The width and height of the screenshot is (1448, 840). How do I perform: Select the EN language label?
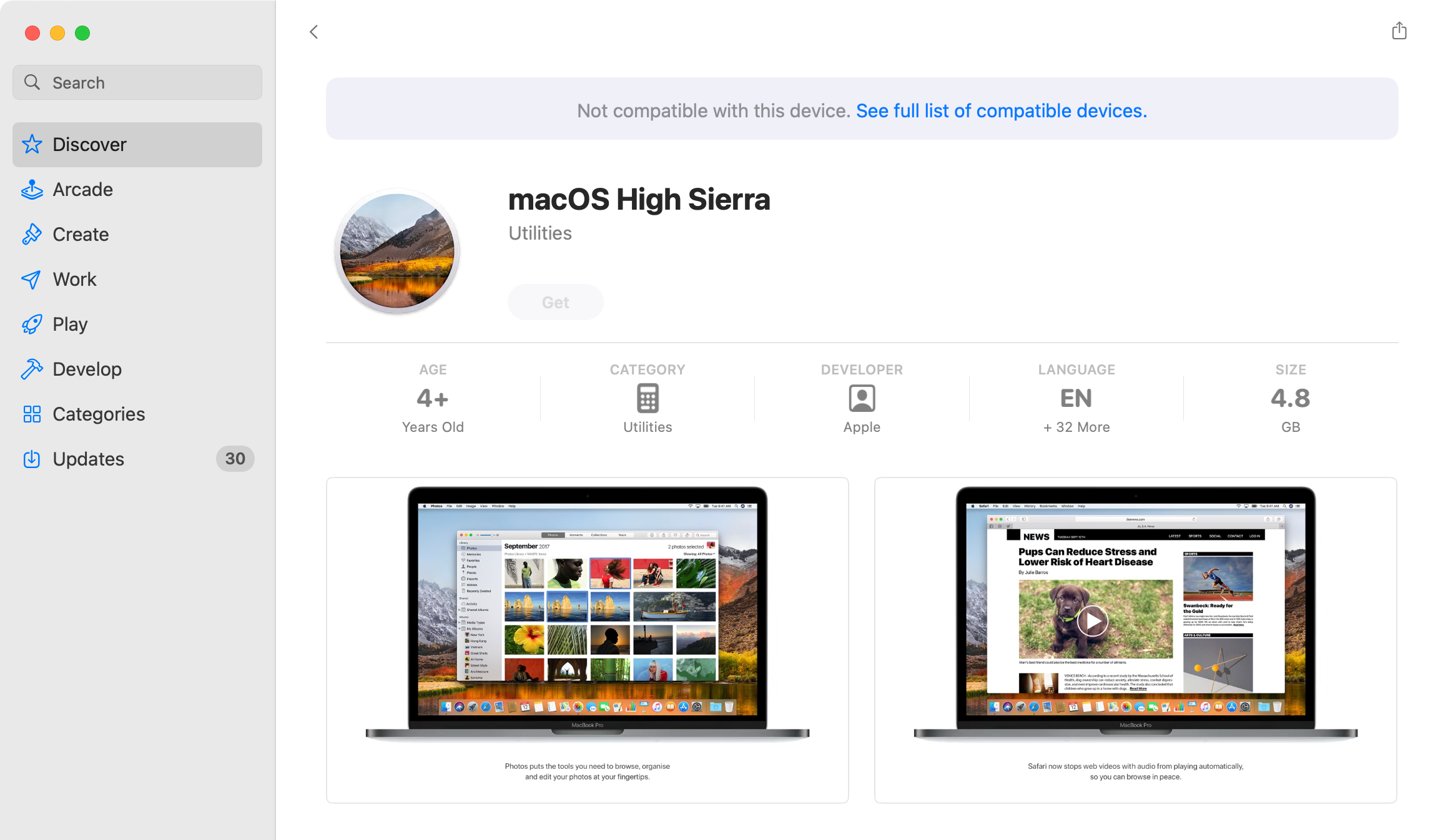[1075, 398]
